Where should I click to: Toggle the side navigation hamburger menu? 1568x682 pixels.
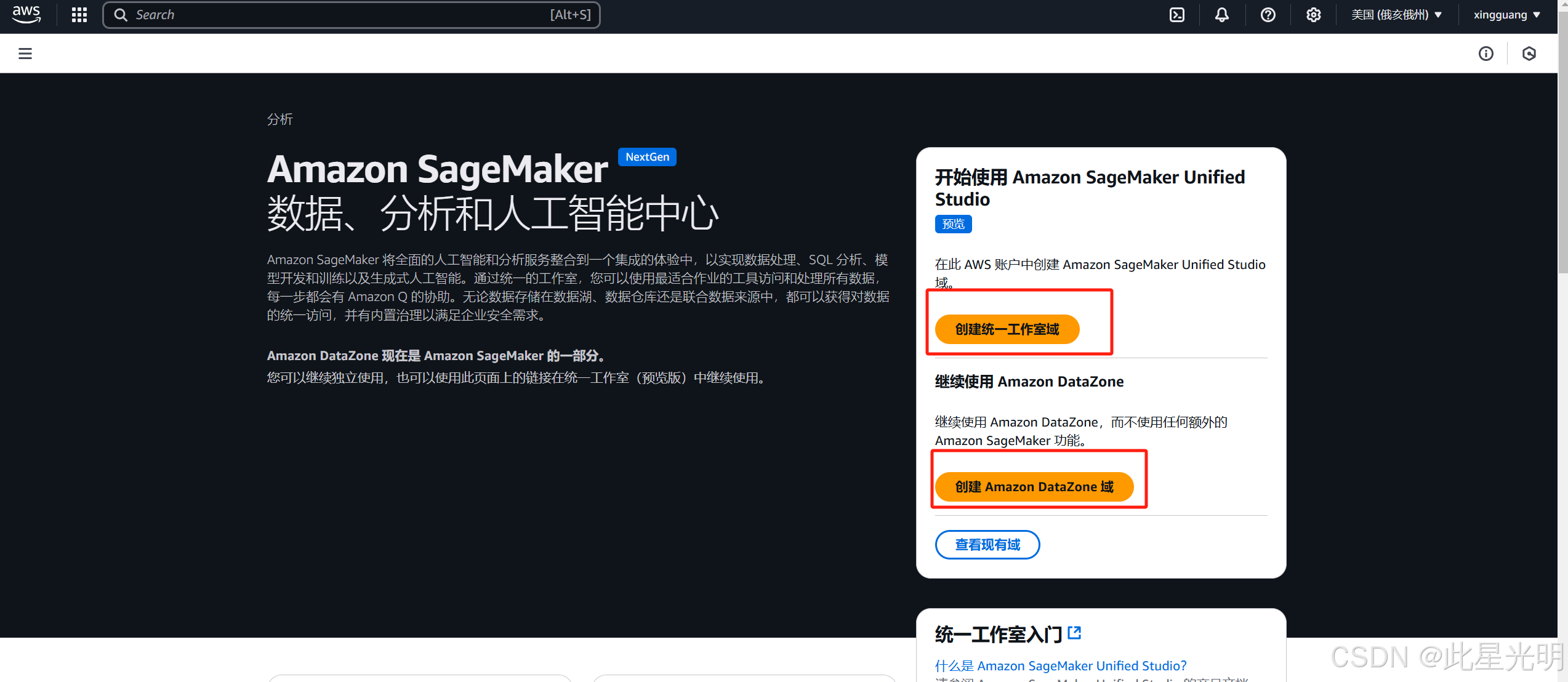[x=25, y=54]
